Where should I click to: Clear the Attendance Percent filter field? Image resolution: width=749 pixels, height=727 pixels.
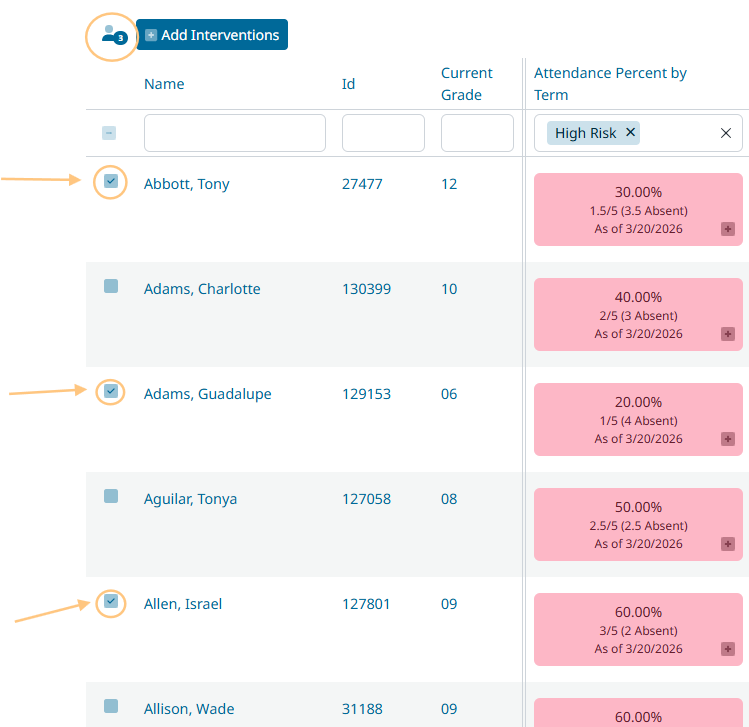(726, 133)
